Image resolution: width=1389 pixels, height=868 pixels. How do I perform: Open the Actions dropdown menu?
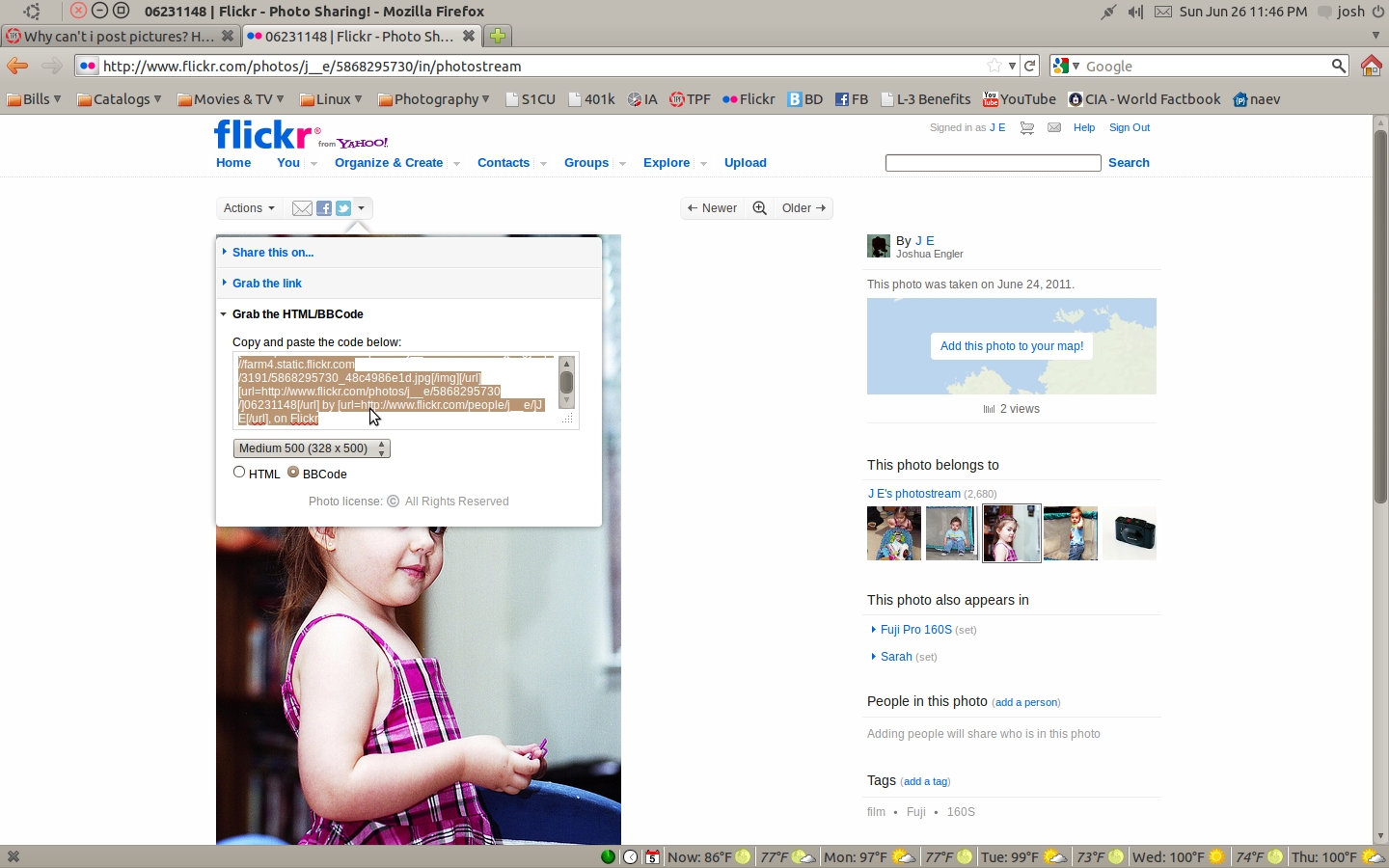click(x=249, y=208)
